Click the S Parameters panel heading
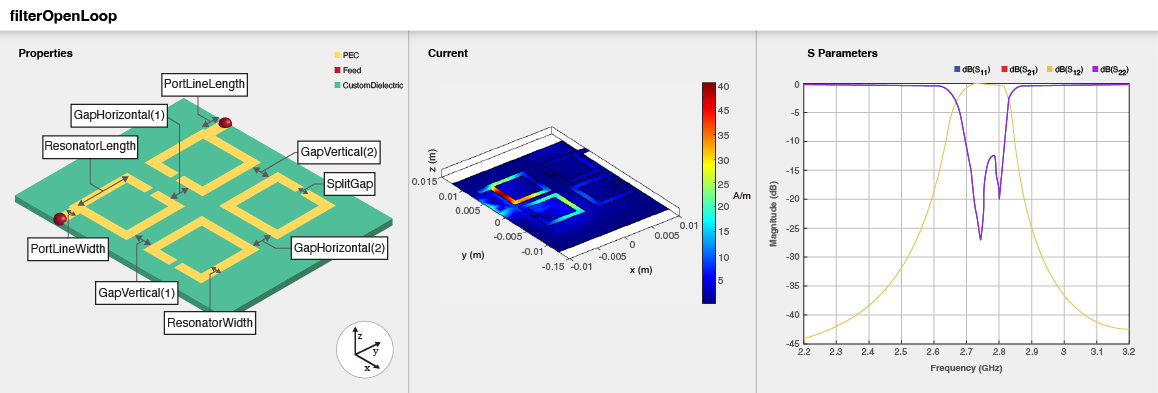1158x393 pixels. point(843,53)
